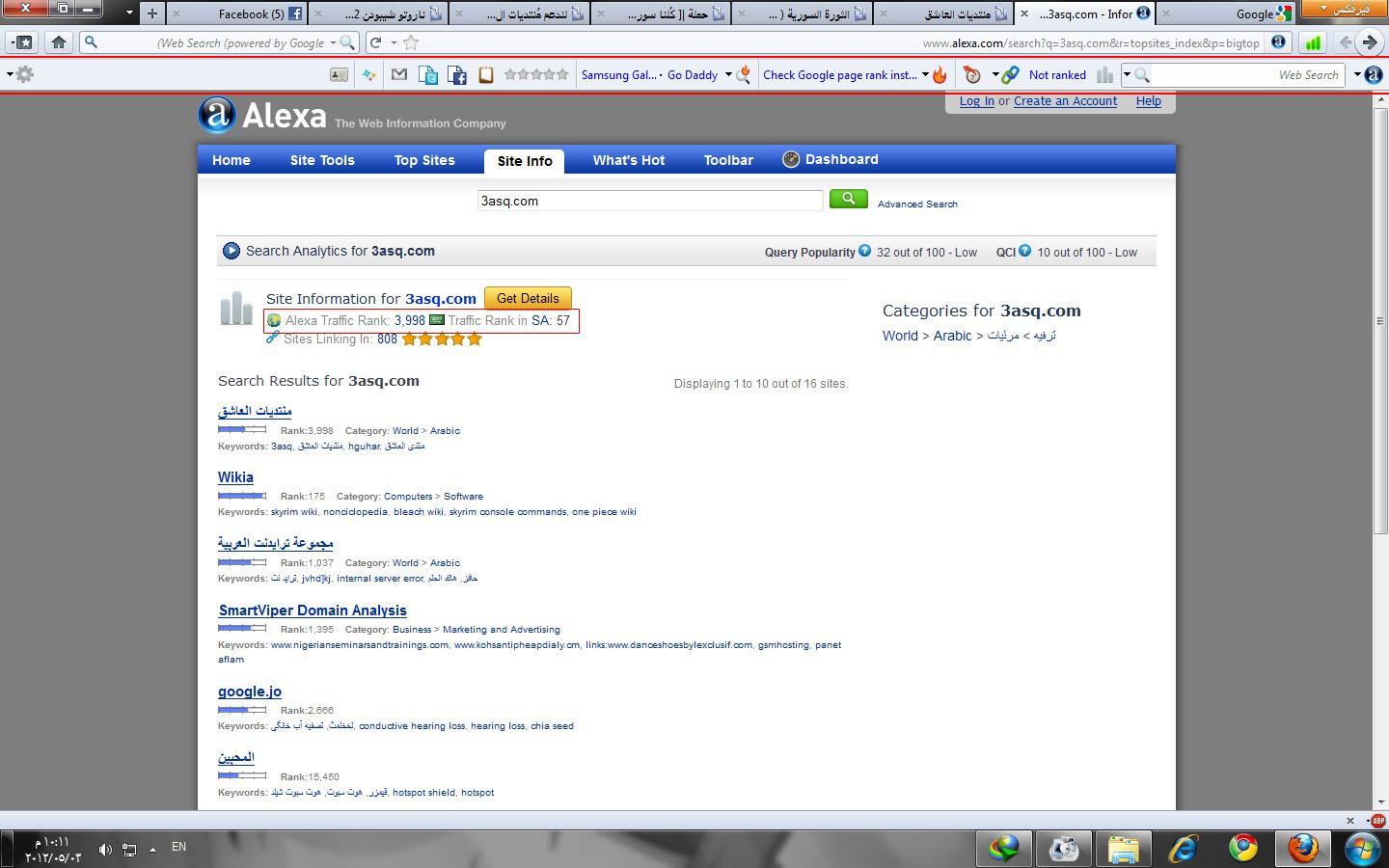Click the Adblock Plus status icon
The width and height of the screenshot is (1389, 868).
pos(1377,821)
